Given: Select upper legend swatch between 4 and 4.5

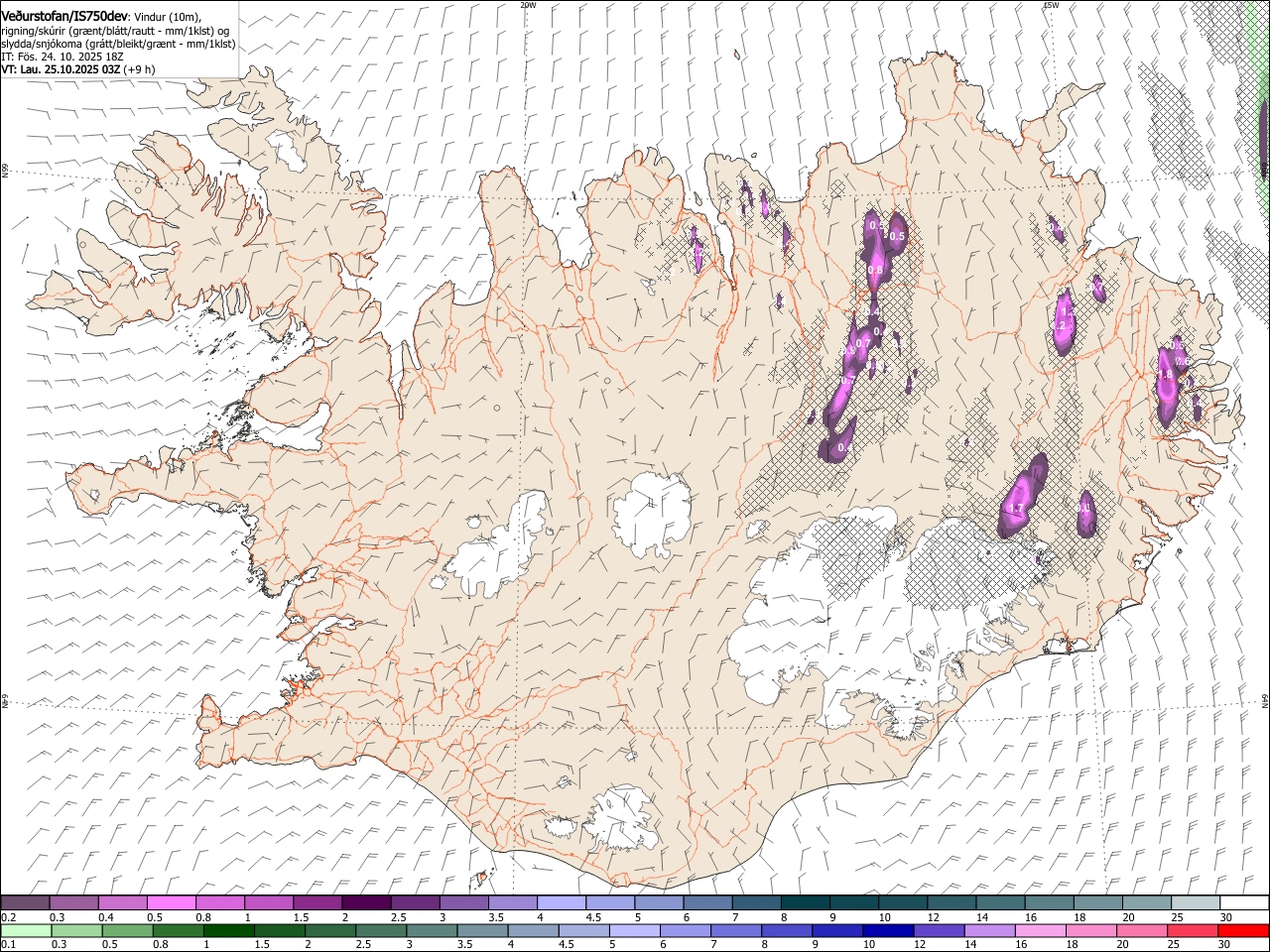Looking at the screenshot, I should point(562,903).
